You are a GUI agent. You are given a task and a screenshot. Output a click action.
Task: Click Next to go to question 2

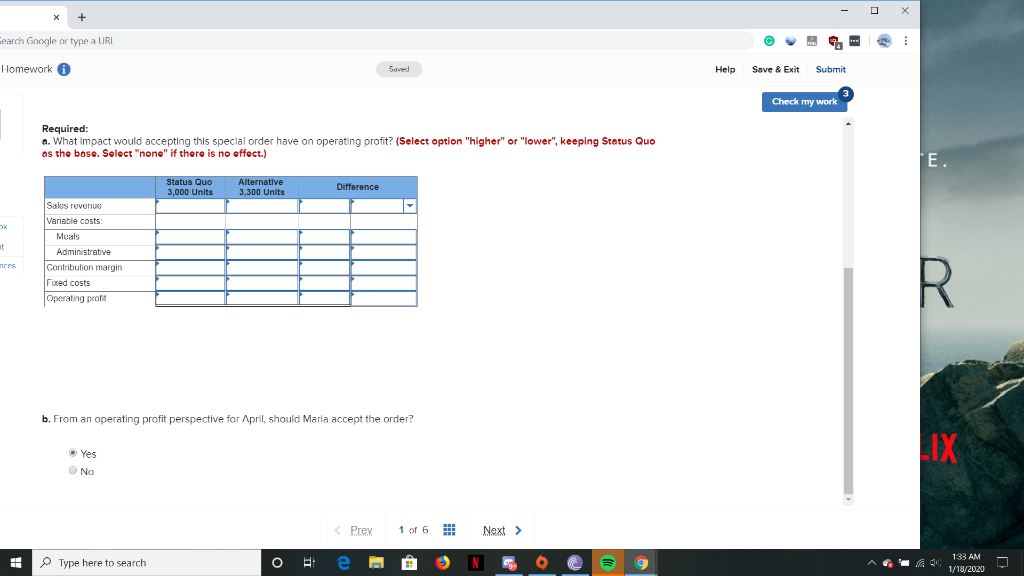496,529
